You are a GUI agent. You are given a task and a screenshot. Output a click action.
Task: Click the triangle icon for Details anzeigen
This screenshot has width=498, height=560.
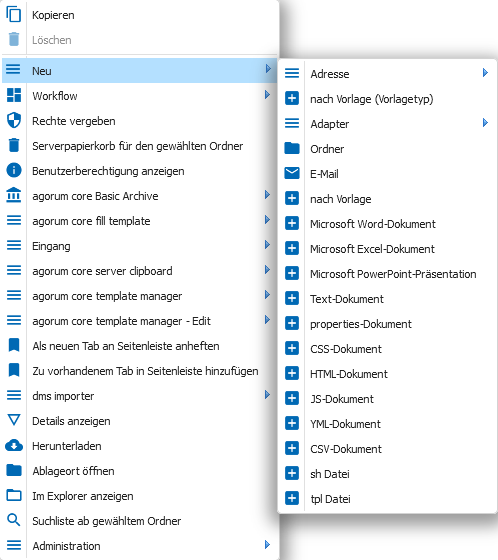(x=14, y=420)
